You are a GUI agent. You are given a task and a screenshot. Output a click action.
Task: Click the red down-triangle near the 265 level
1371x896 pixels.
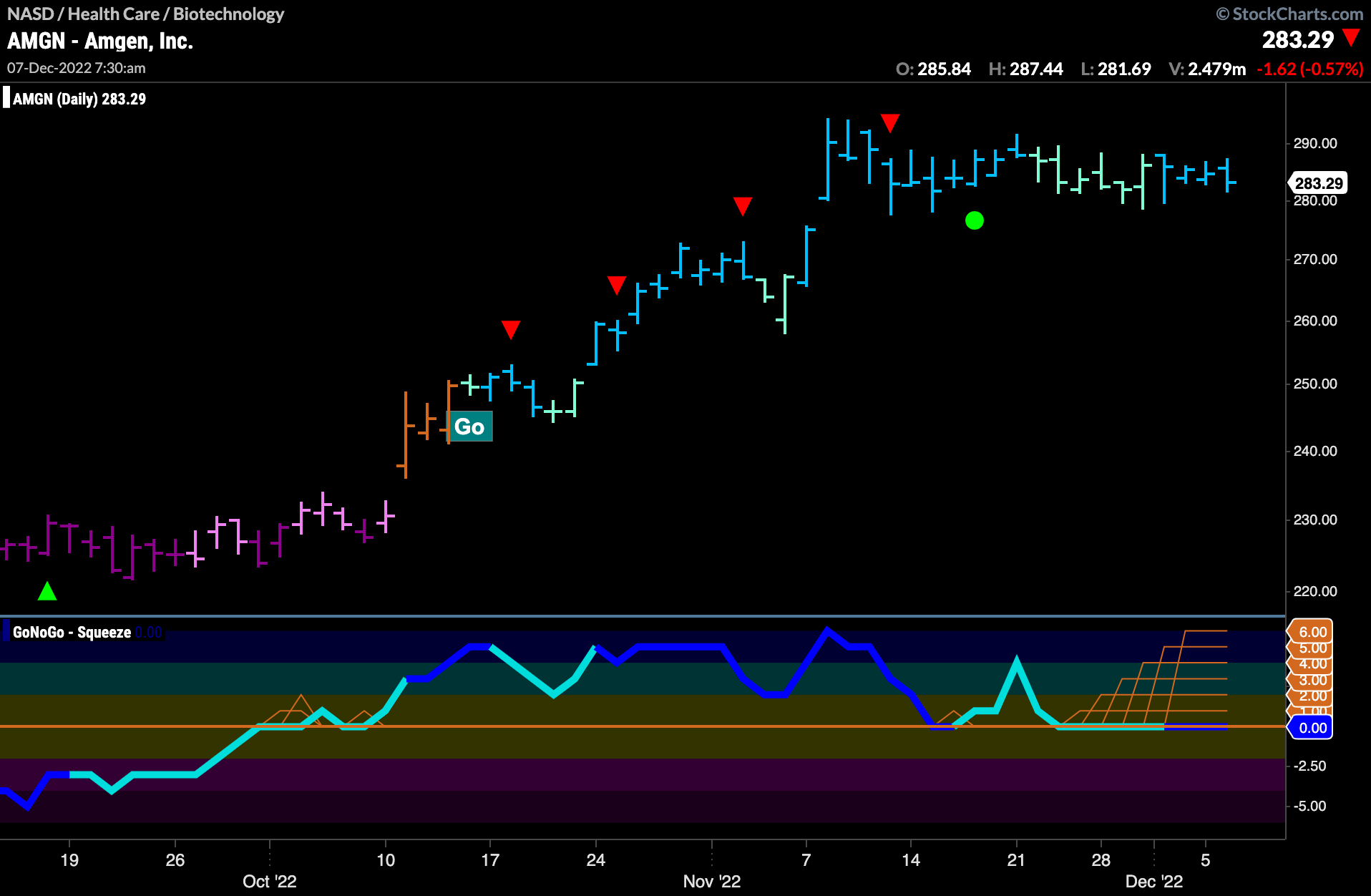click(x=616, y=285)
